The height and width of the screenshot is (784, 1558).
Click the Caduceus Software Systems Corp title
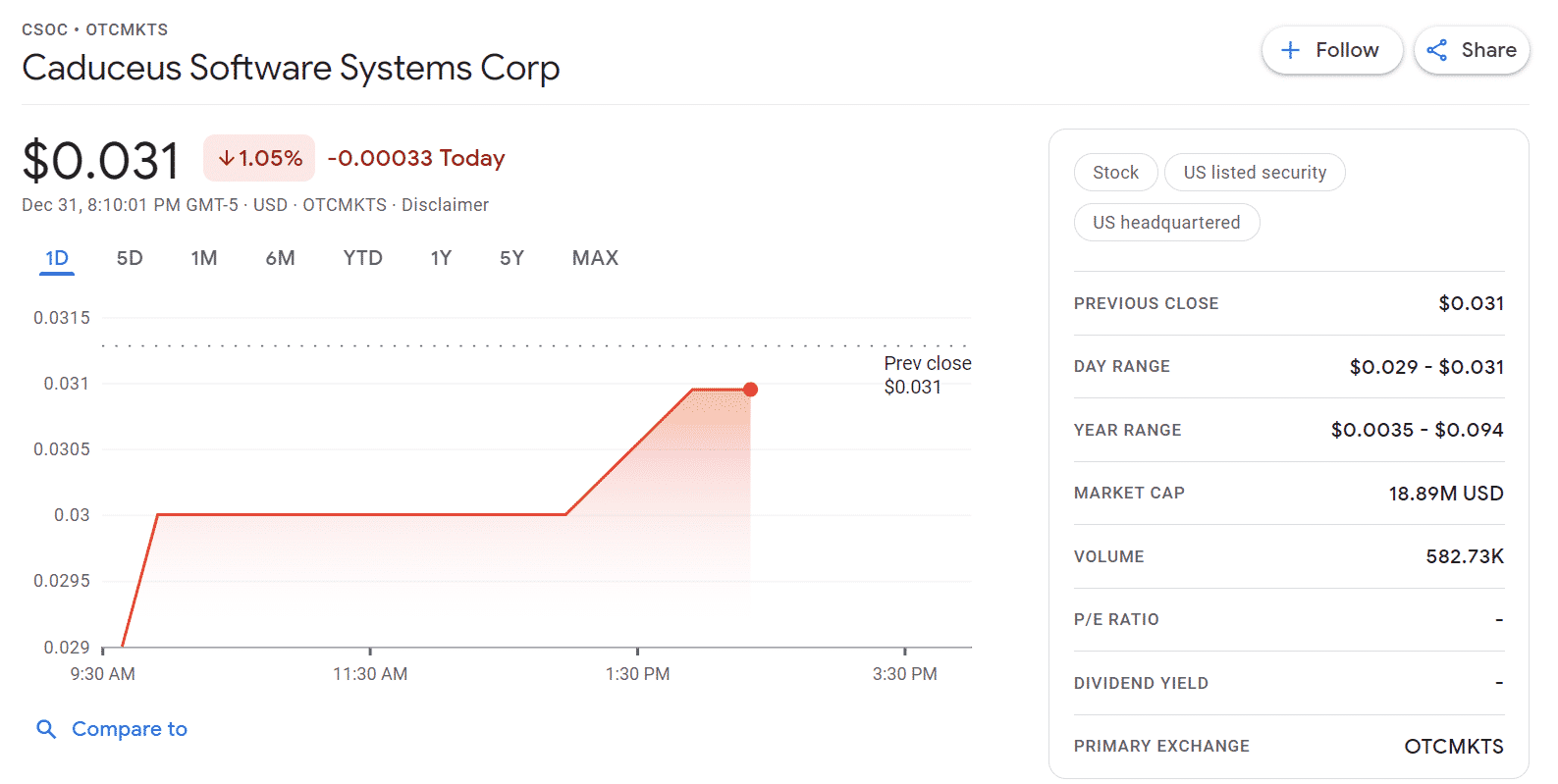(291, 68)
